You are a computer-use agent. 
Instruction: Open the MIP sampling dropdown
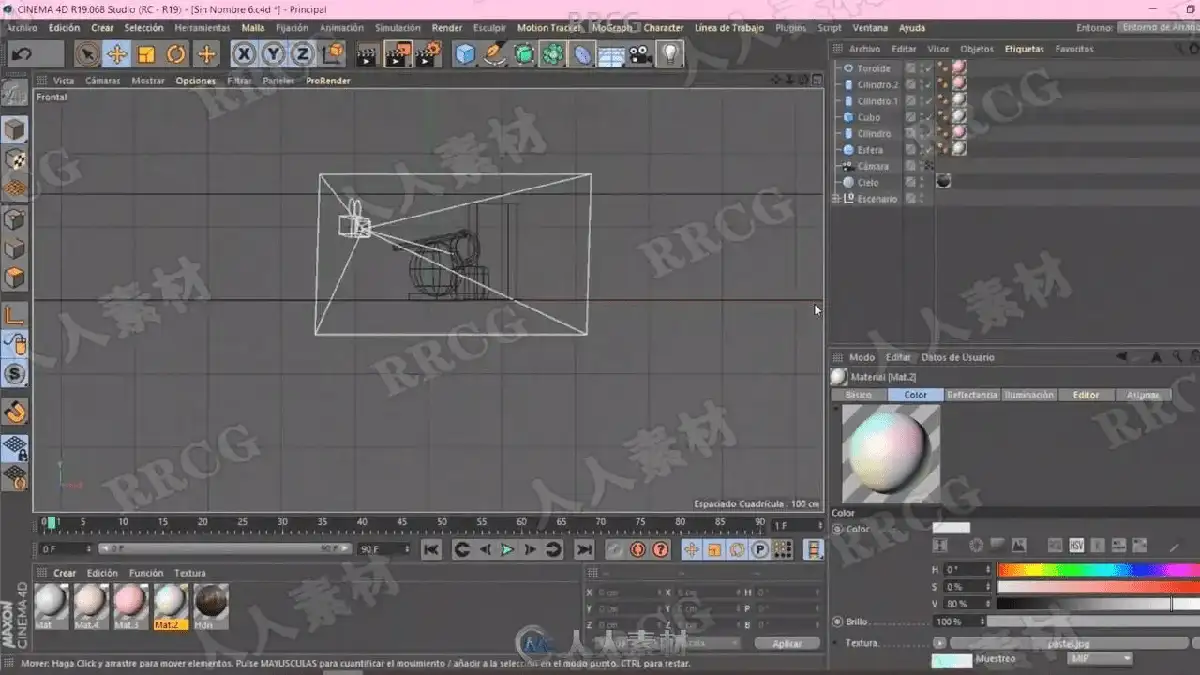pos(1100,659)
